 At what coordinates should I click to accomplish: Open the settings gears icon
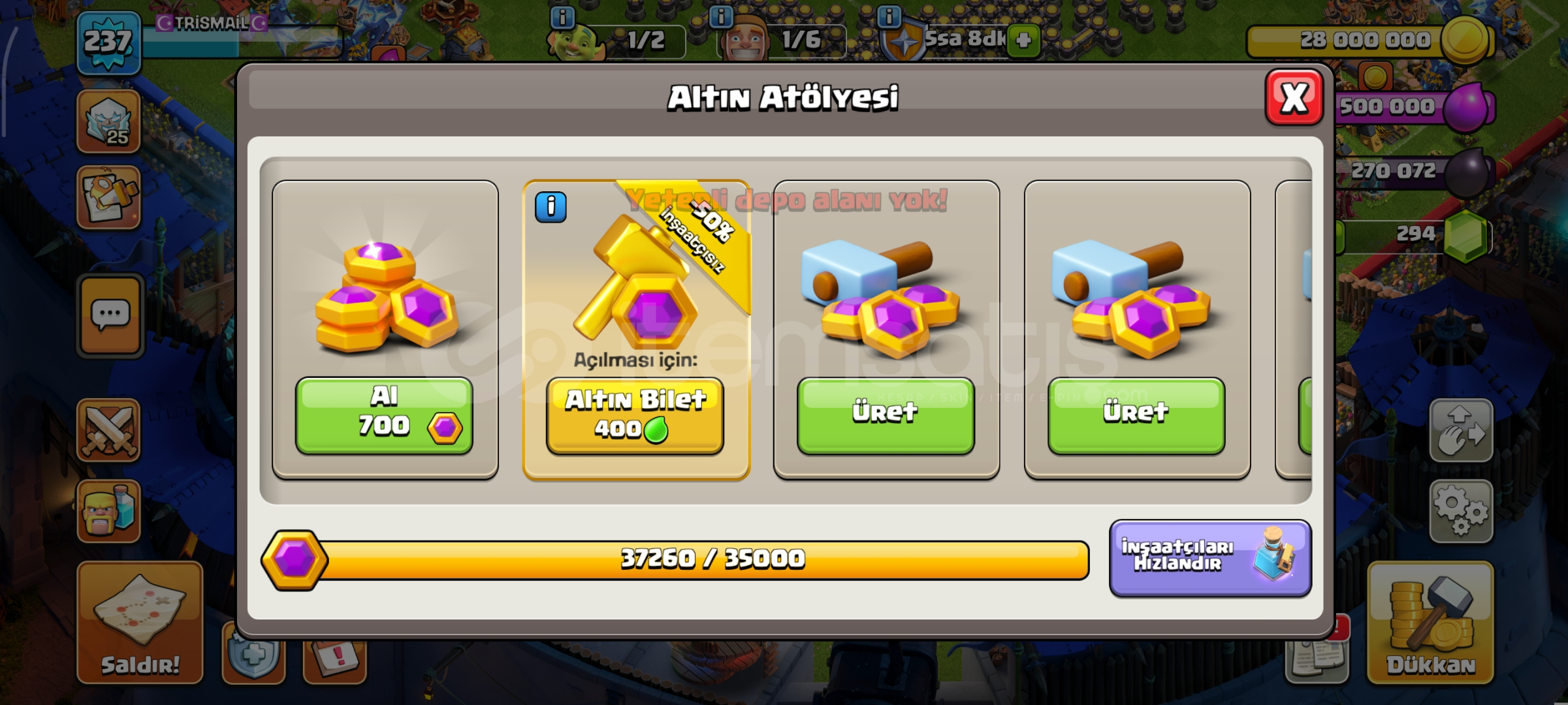point(1461,512)
